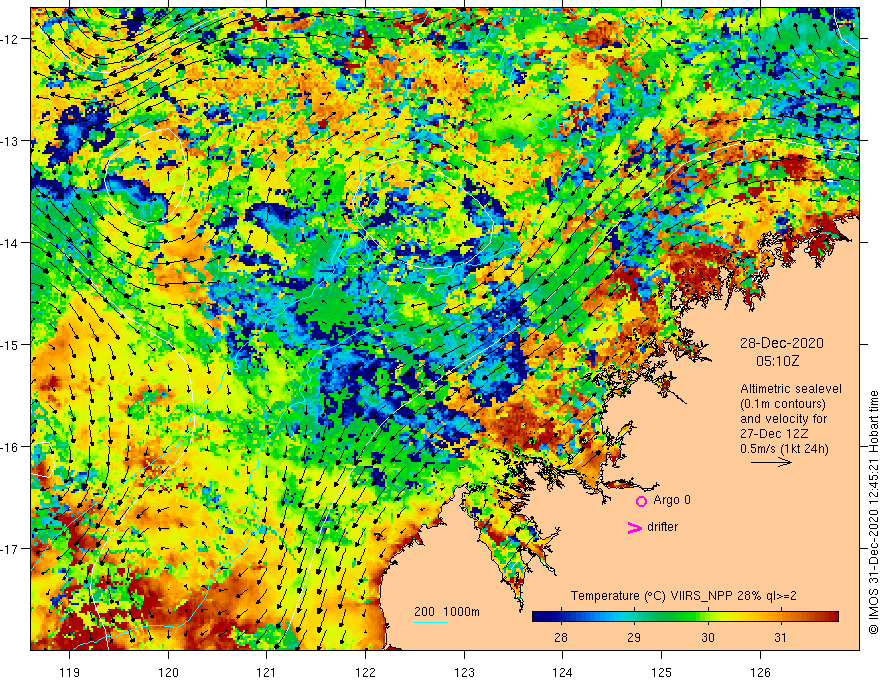Click the 'Temperature (°C) VIIRS_NPP 28% ql>=2' caption
Image resolution: width=880 pixels, height=680 pixels.
pos(683,596)
